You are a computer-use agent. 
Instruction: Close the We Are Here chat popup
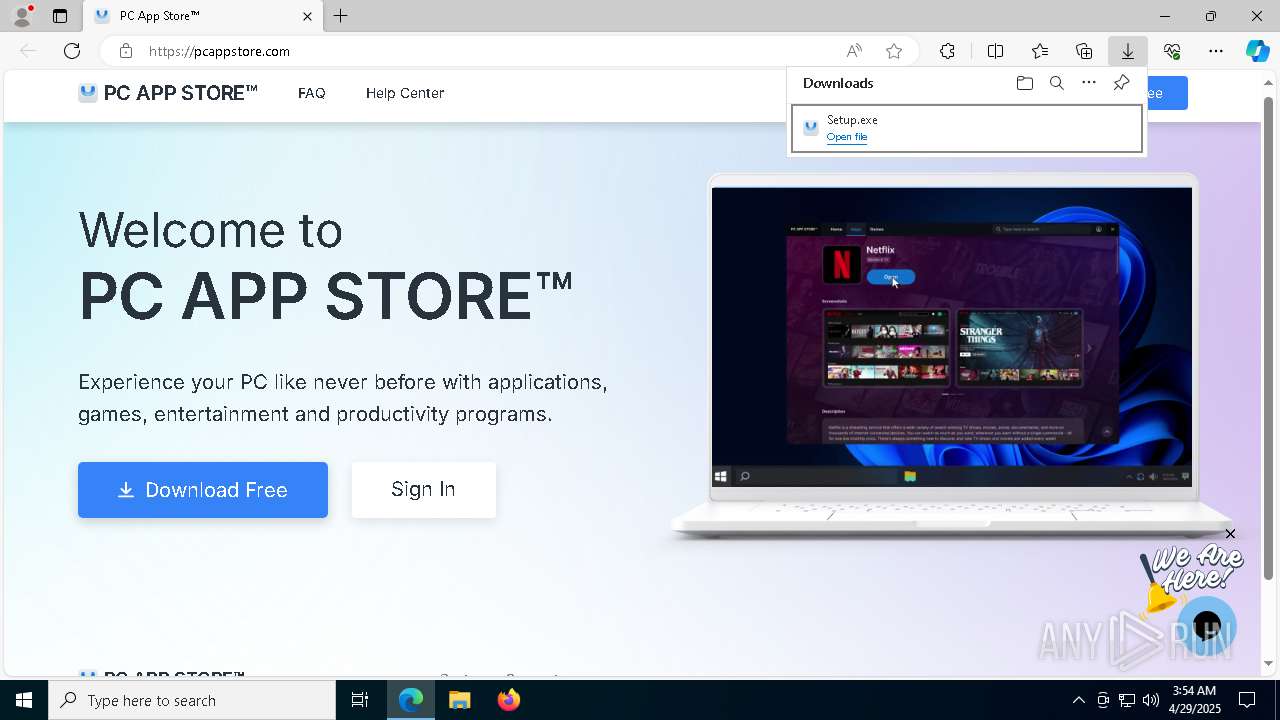[x=1231, y=534]
